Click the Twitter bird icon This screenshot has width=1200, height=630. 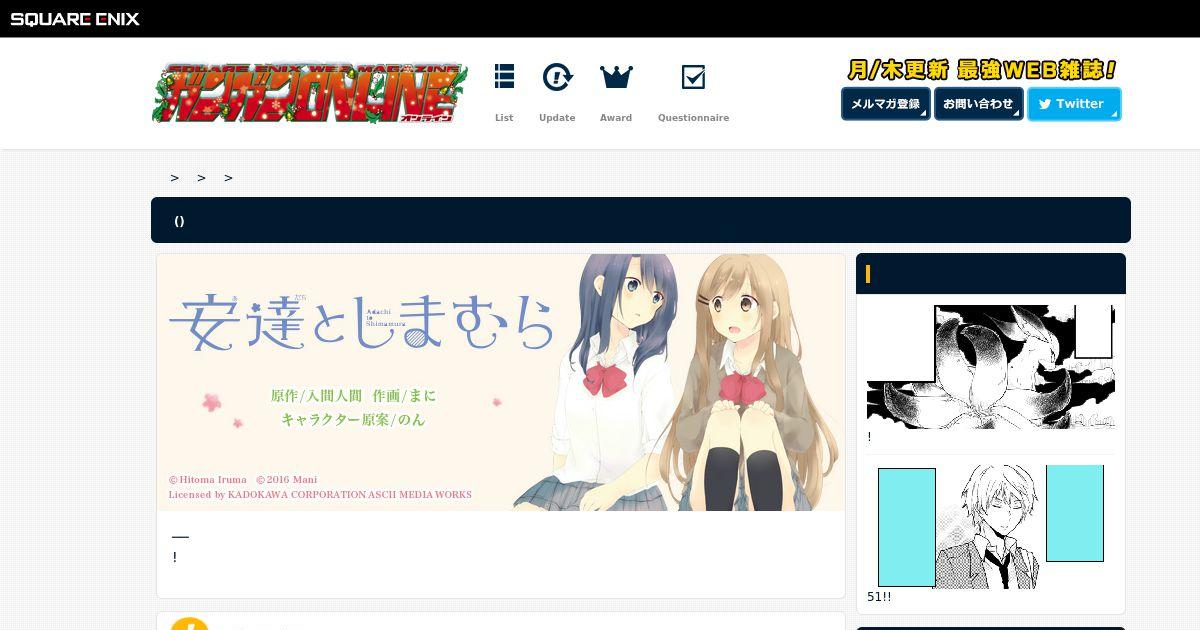(x=1045, y=104)
